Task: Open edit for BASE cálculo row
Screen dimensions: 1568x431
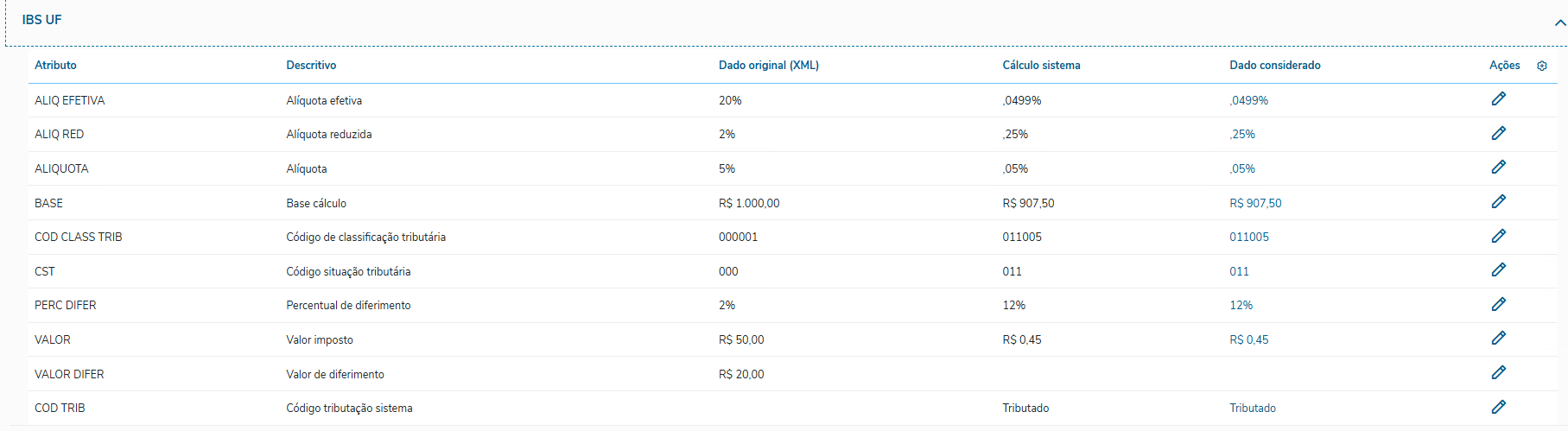Action: 1498,201
